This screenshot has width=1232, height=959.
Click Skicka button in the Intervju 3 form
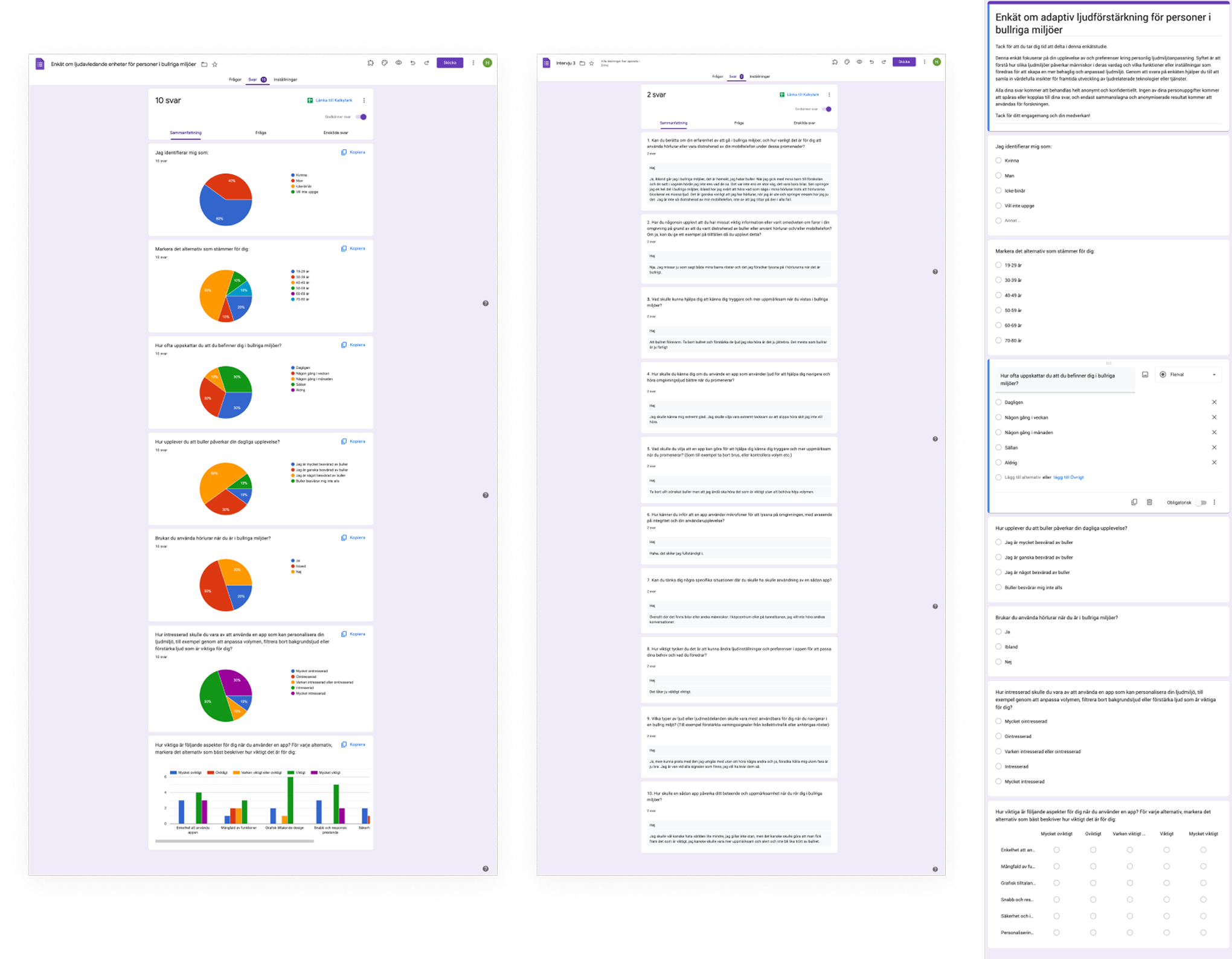click(903, 62)
